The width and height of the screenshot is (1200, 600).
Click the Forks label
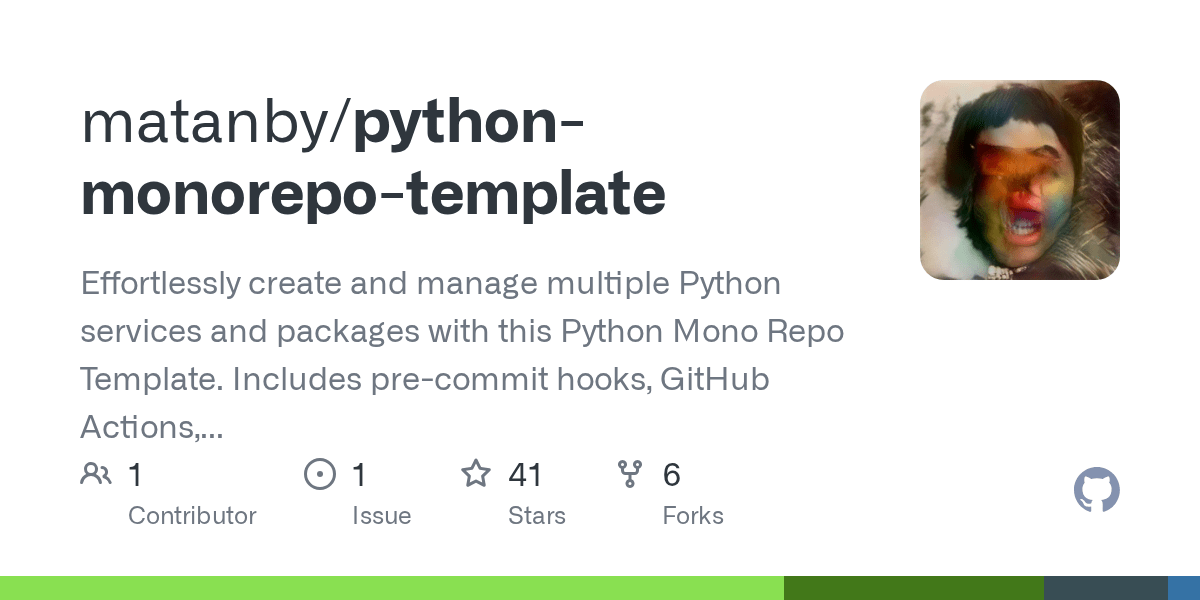pyautogui.click(x=693, y=516)
